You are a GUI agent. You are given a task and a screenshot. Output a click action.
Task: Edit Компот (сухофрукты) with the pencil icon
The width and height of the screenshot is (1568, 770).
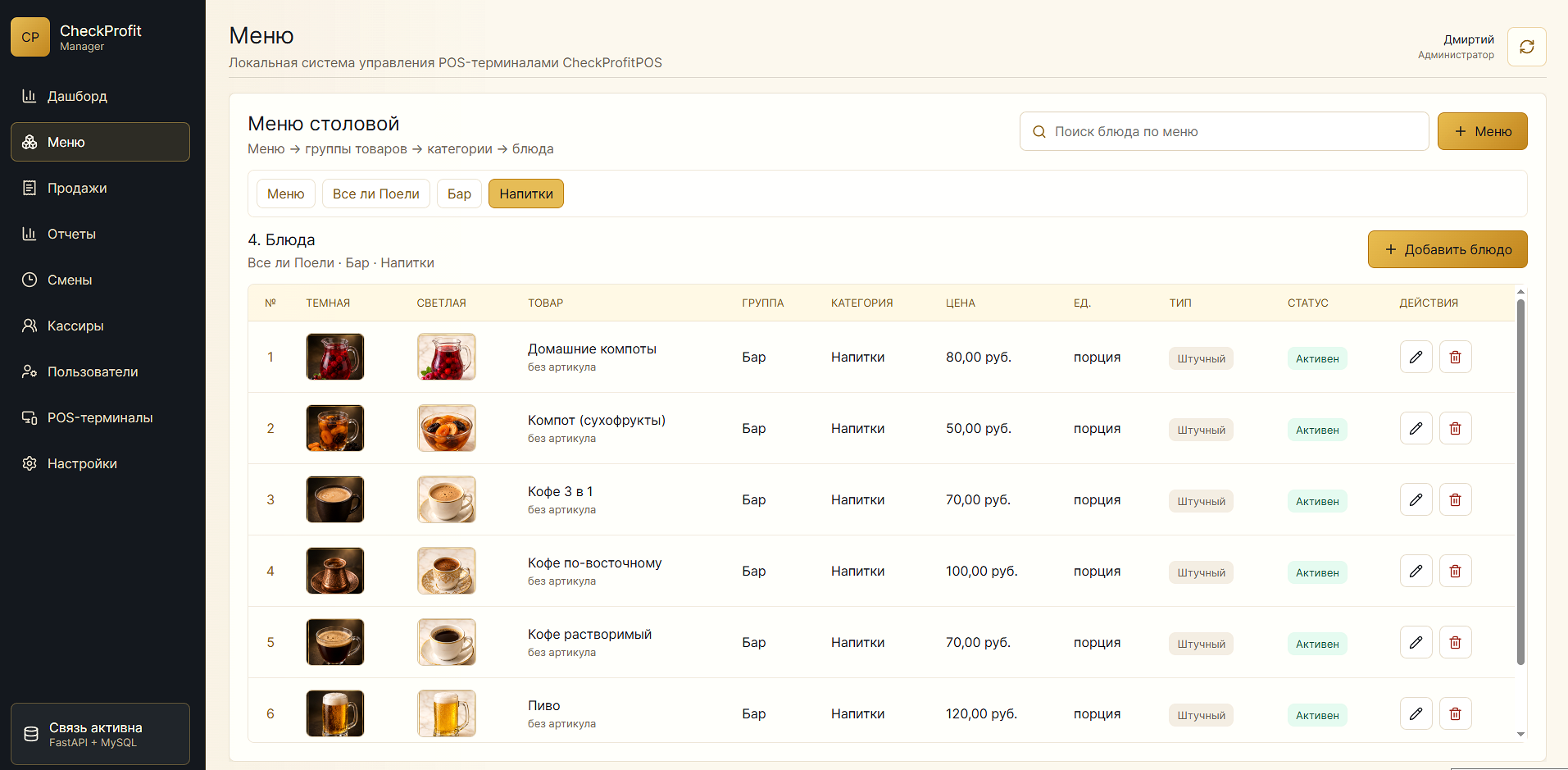[1416, 428]
